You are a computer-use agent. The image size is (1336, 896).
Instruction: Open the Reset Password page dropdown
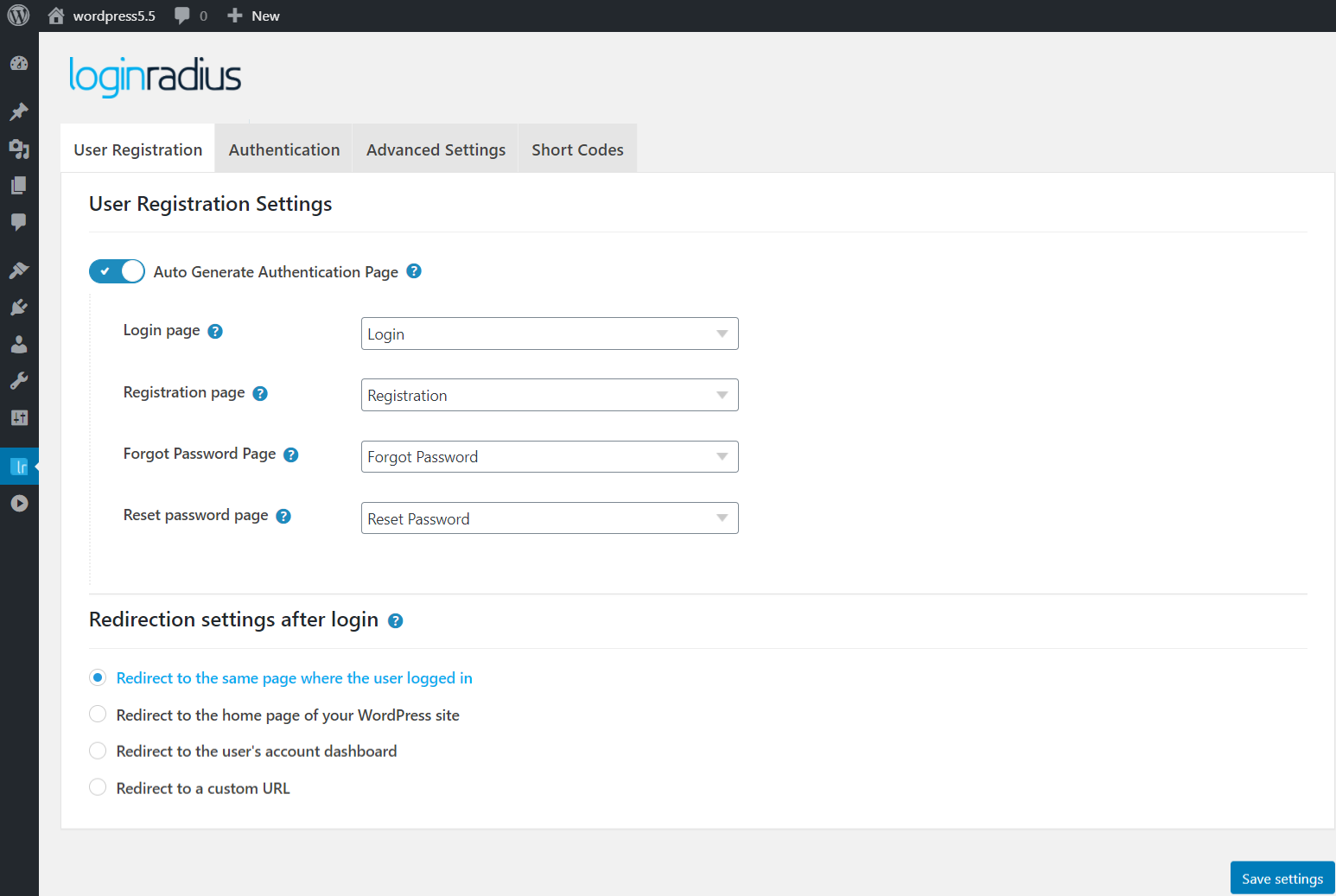[550, 518]
